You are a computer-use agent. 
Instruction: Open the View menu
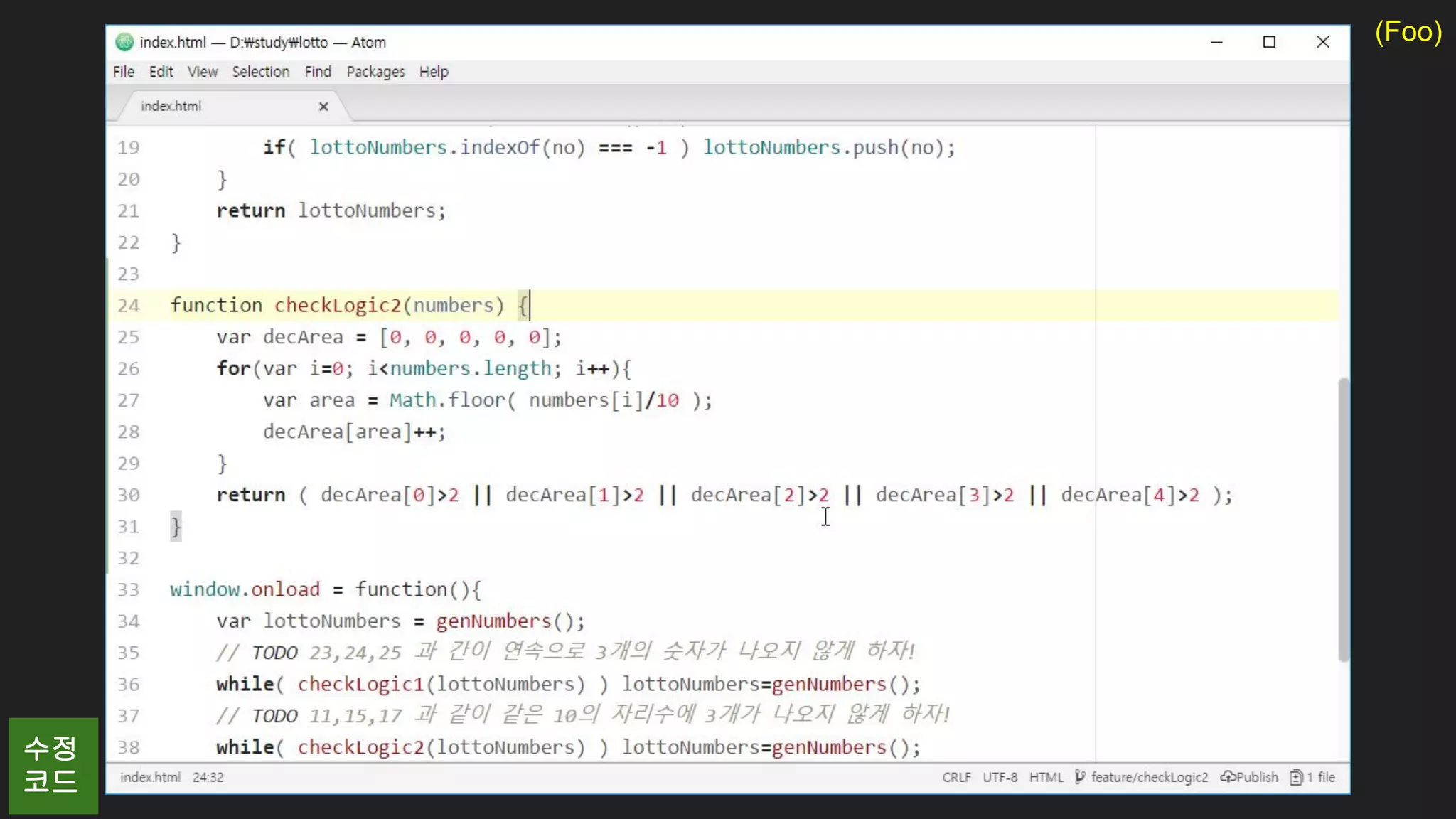pos(202,72)
